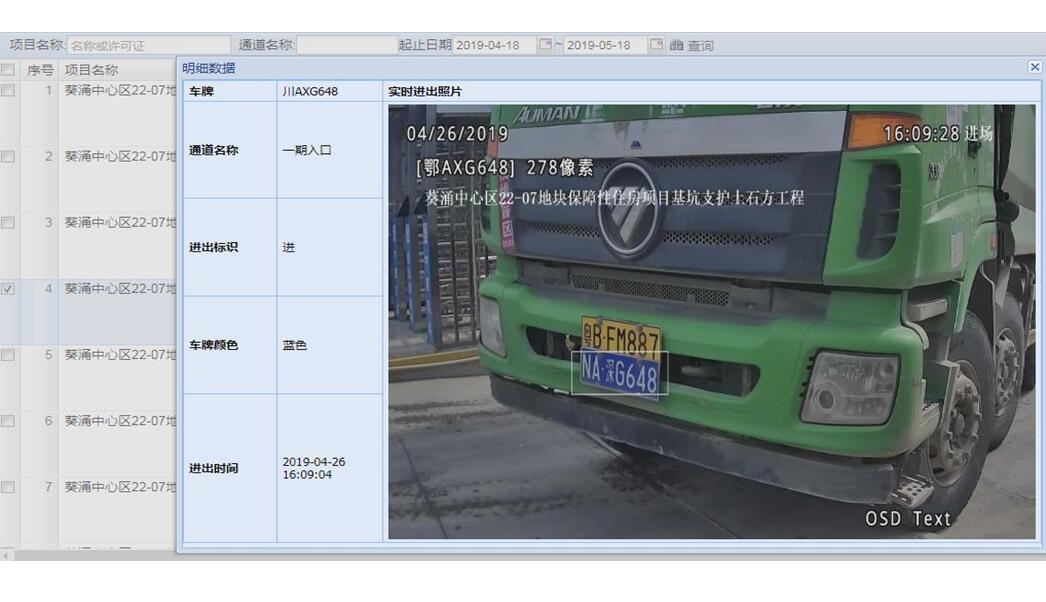This screenshot has height=602, width=1046.
Task: Toggle the select-all checkbox in table header
Action: [8, 69]
